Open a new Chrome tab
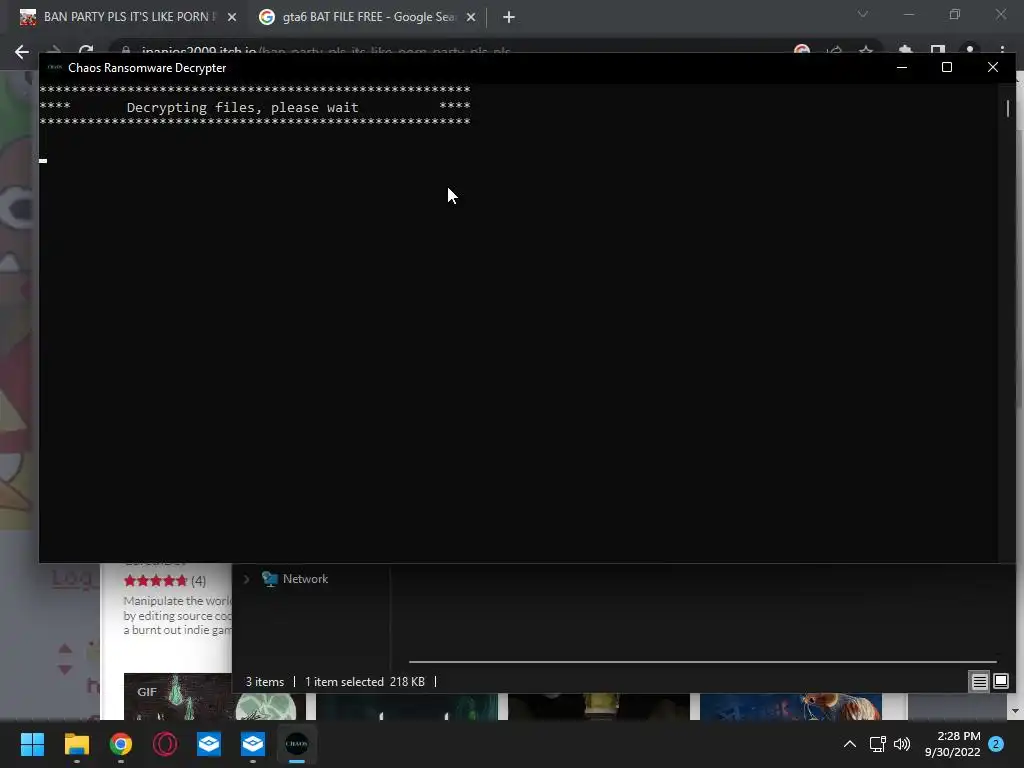Viewport: 1024px width, 768px height. [509, 18]
